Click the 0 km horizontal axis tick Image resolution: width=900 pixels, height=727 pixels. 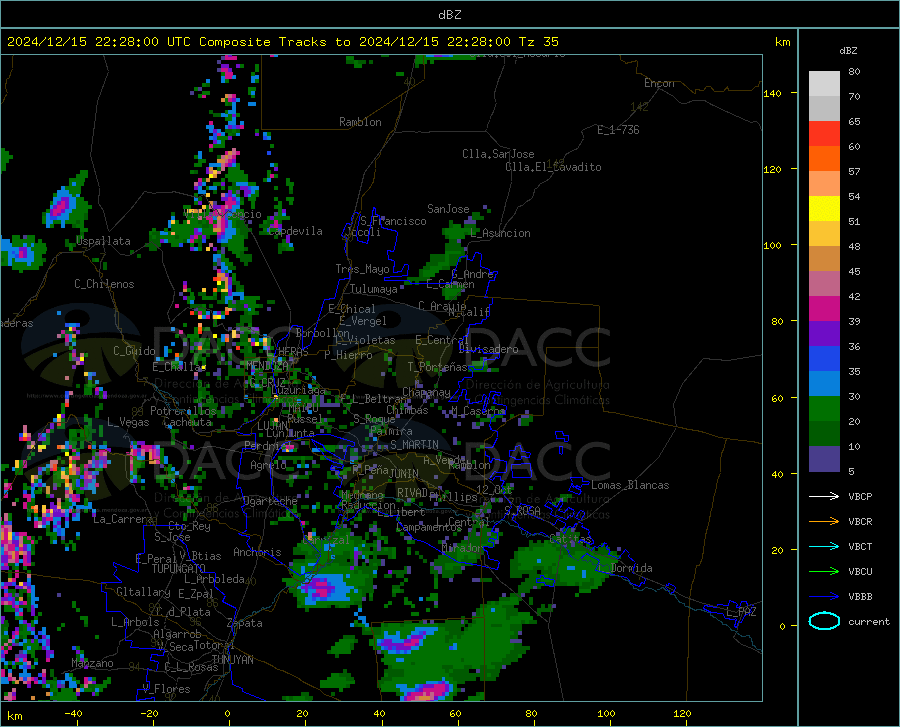228,714
